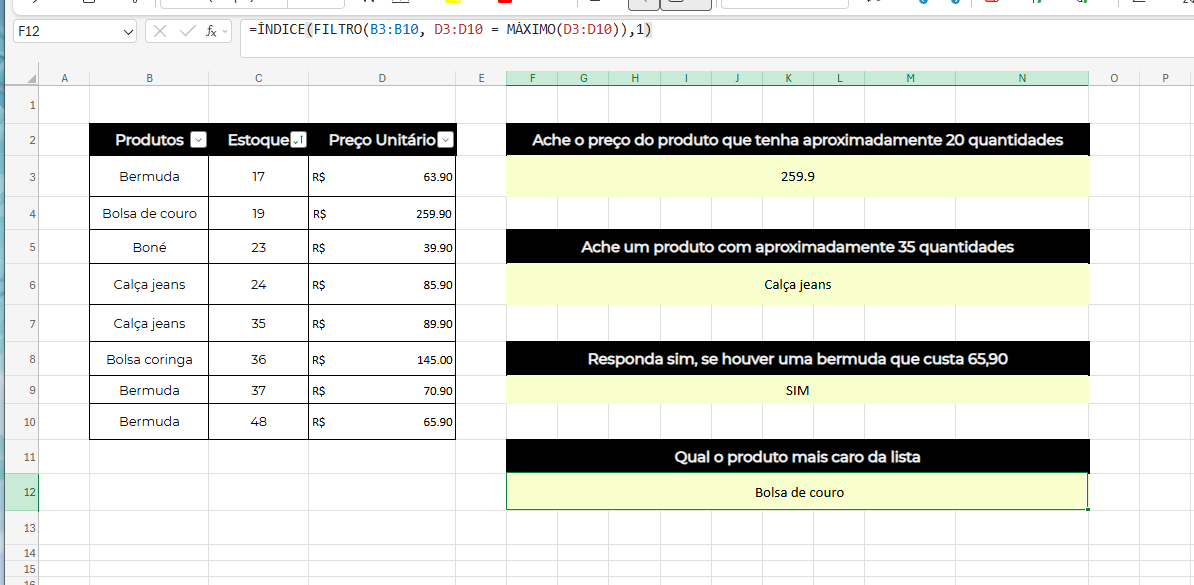Click the stock cell showing 19

pyautogui.click(x=259, y=213)
